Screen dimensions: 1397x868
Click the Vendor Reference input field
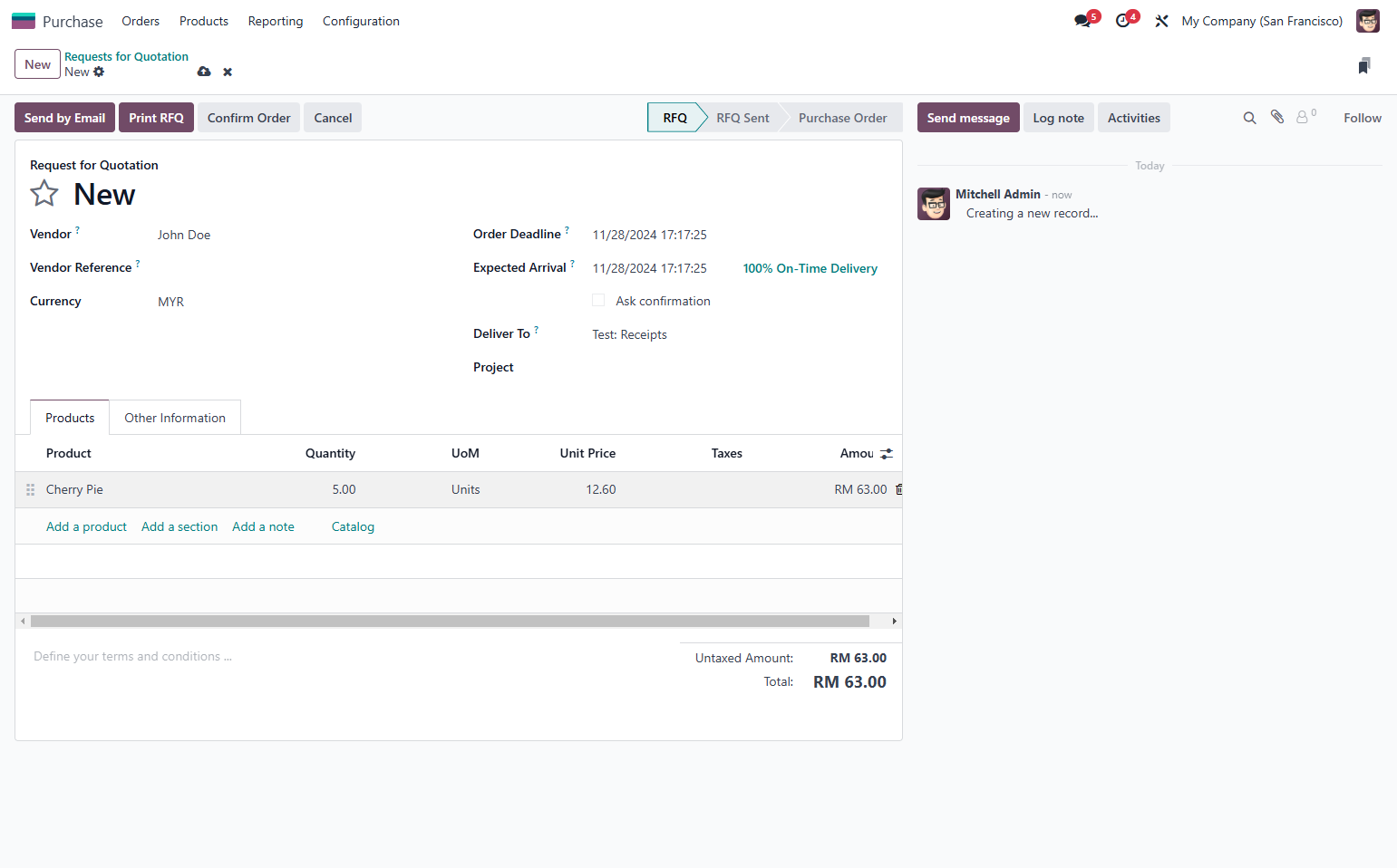pos(299,268)
